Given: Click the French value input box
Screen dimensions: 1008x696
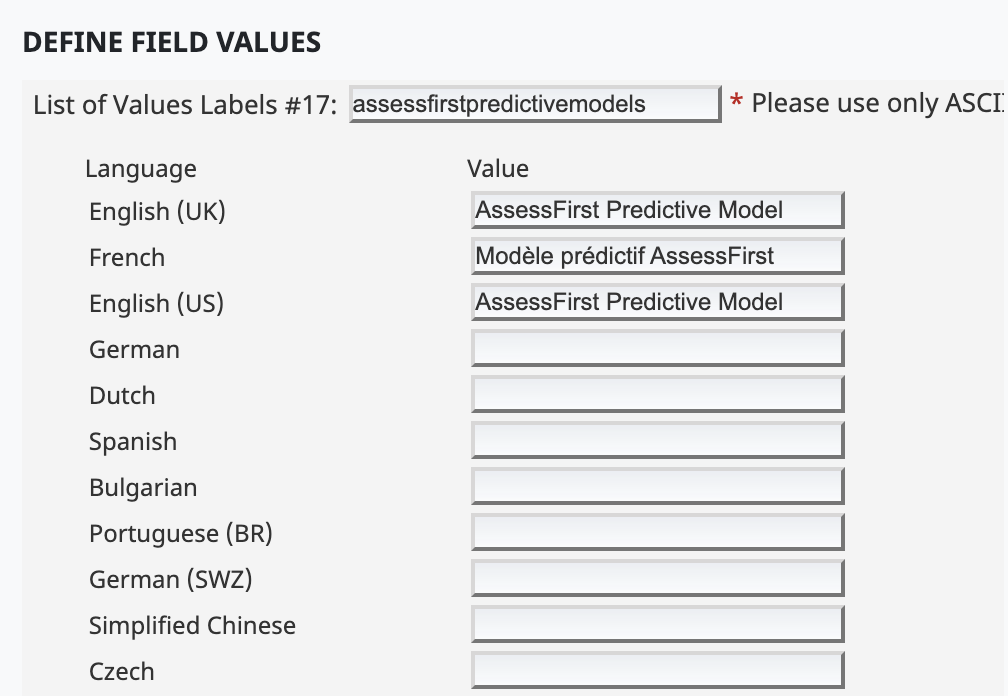Looking at the screenshot, I should 657,256.
